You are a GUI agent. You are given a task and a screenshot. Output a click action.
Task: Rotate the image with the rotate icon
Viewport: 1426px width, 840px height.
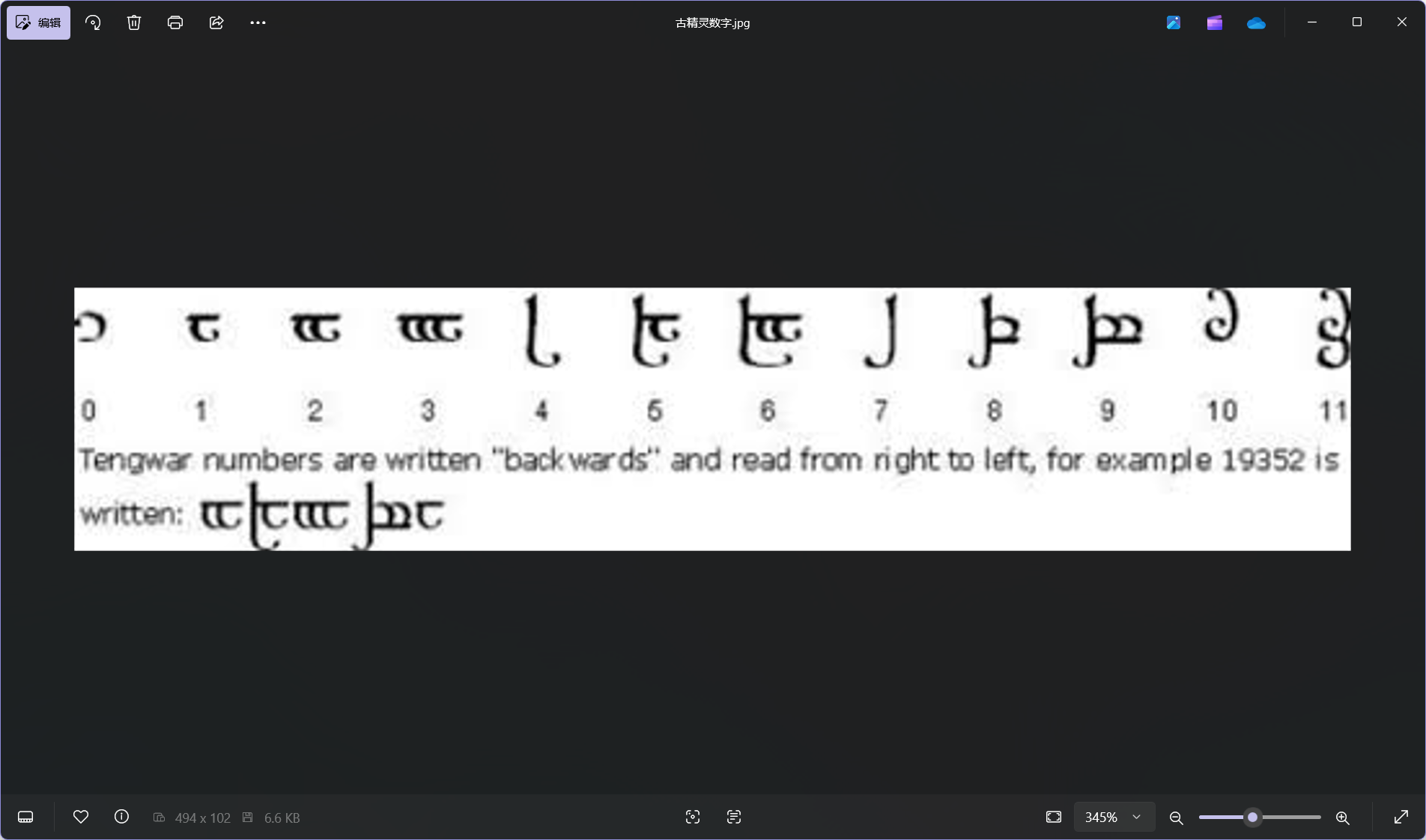tap(93, 22)
